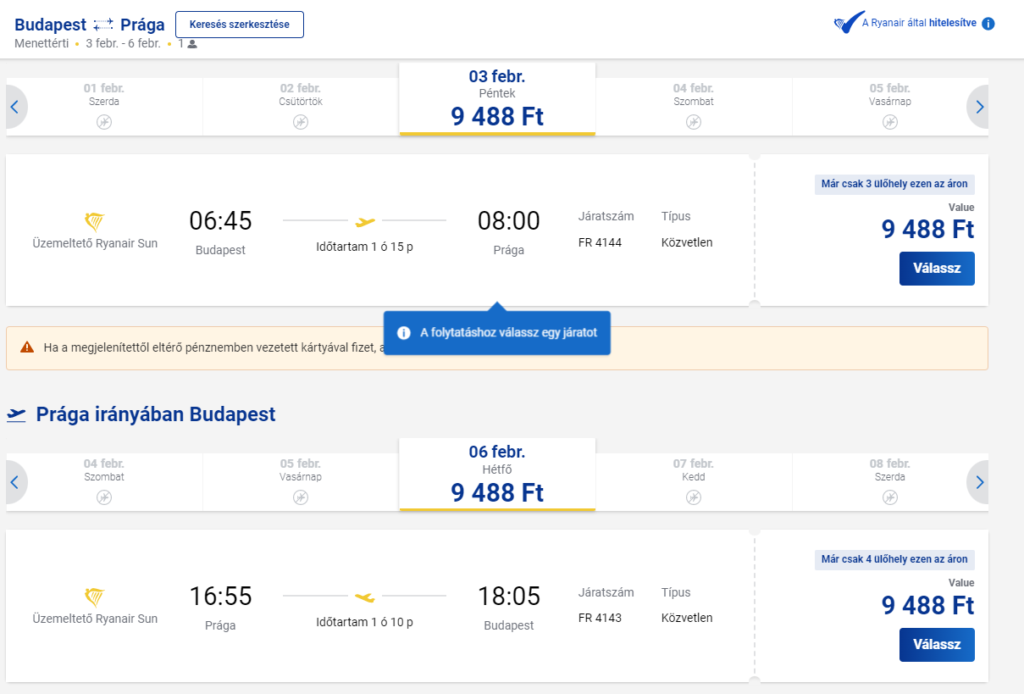This screenshot has height=694, width=1024.
Task: Show later outbound dates with right arrow
Action: click(978, 107)
